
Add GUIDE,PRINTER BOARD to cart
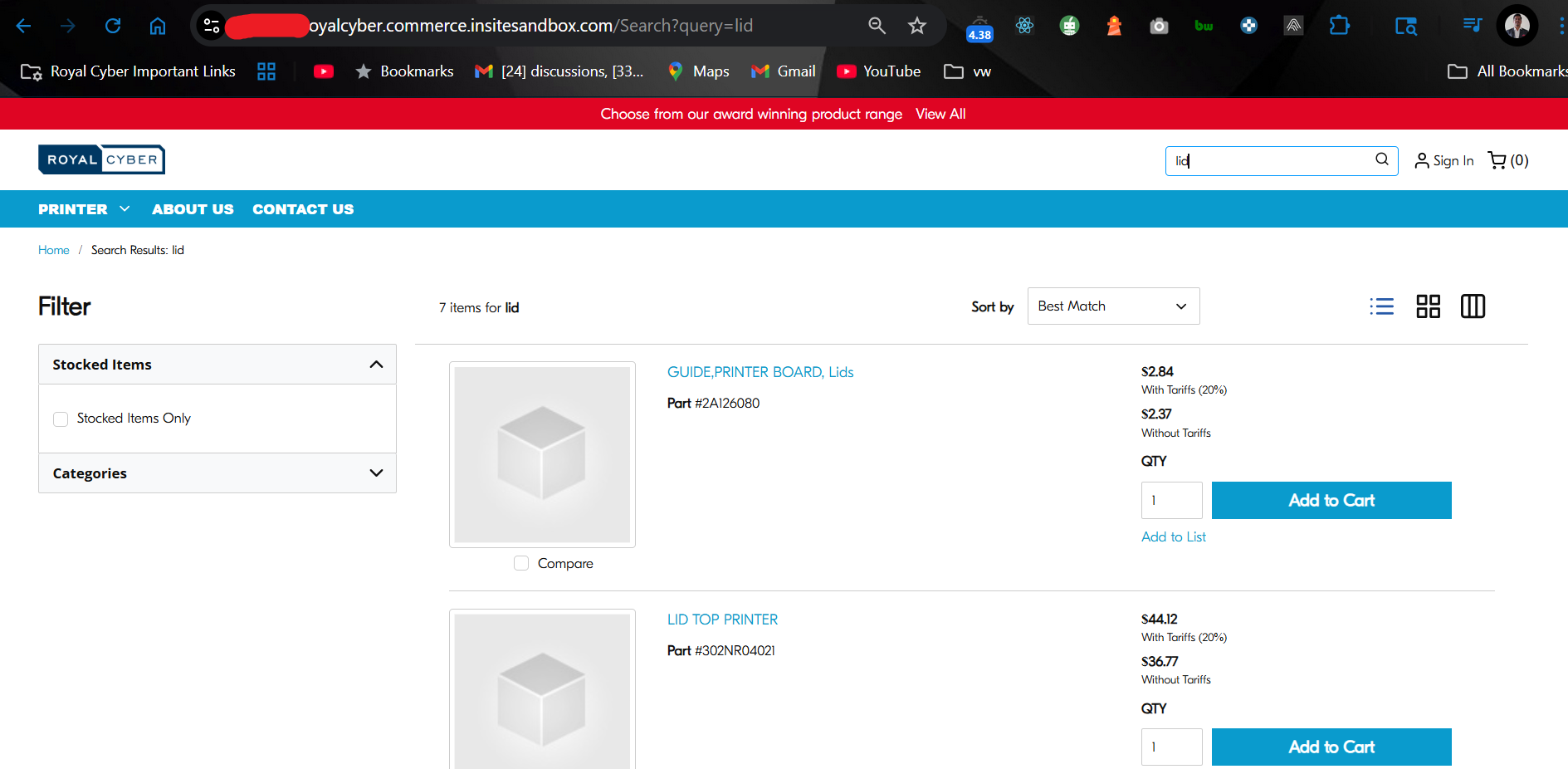[1331, 500]
